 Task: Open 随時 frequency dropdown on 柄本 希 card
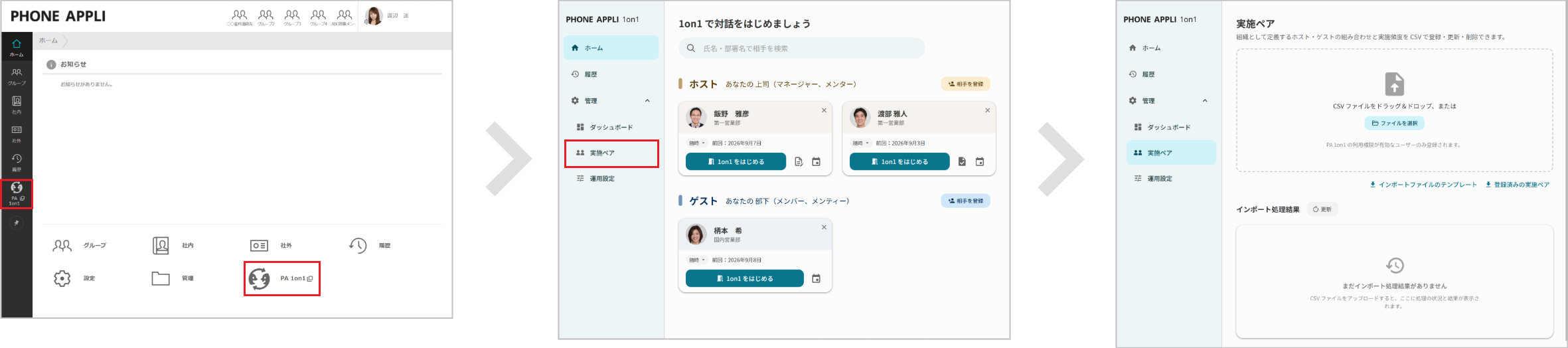[x=696, y=260]
